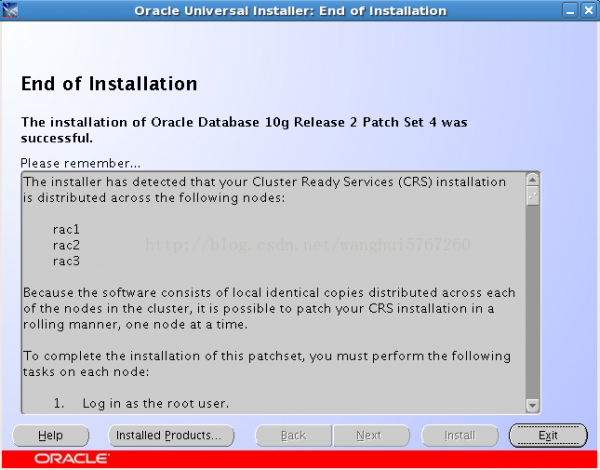This screenshot has width=600, height=470.
Task: Open the Help dialog
Action: coord(51,436)
